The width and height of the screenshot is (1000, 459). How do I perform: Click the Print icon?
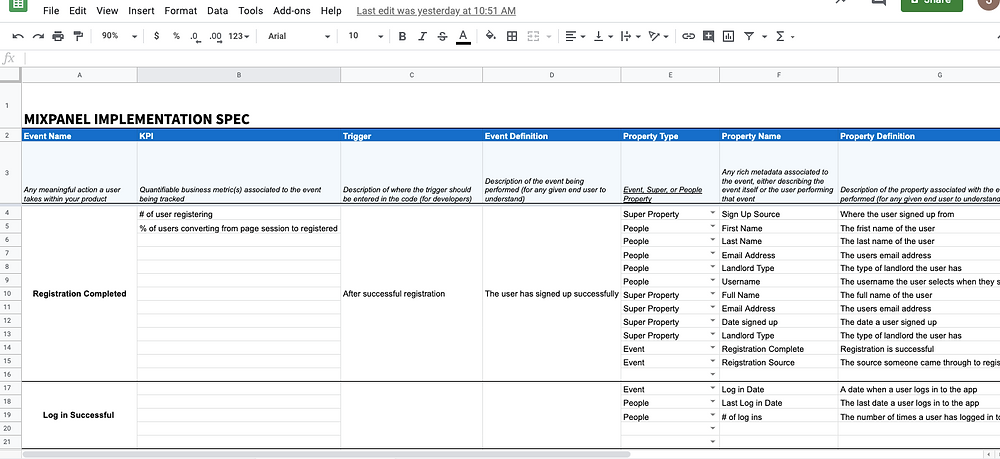tap(58, 36)
